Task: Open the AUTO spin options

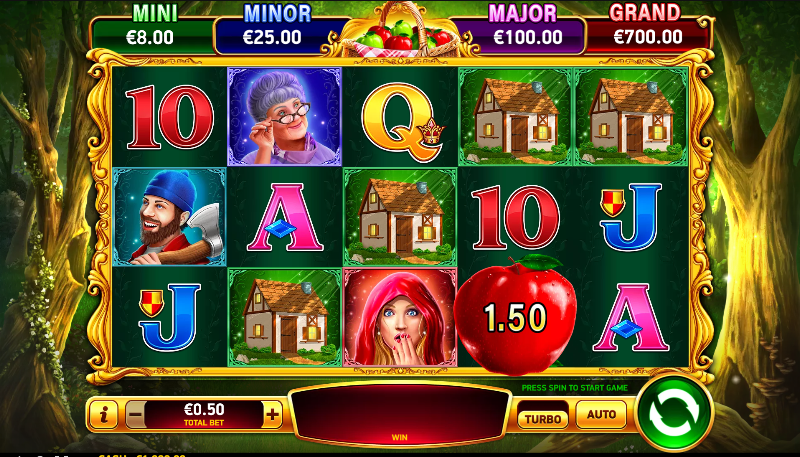Action: 601,414
